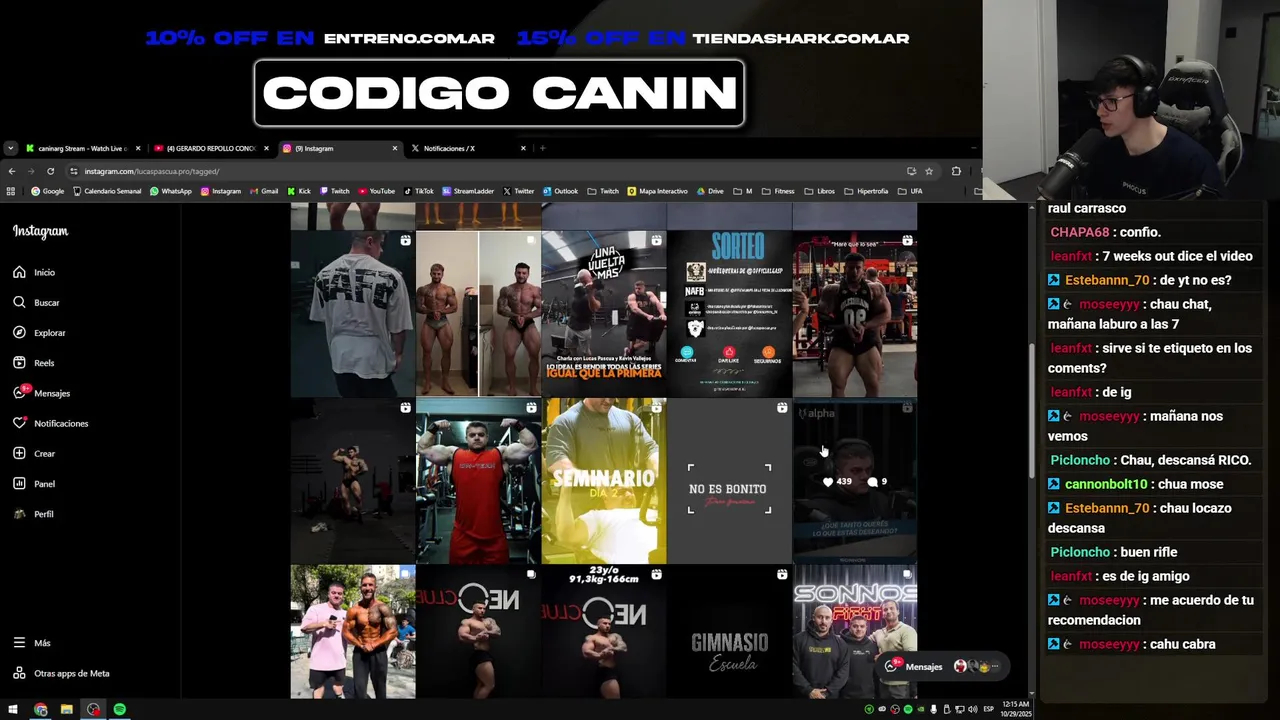
Task: Open OBS icon in taskbar
Action: [x=93, y=709]
